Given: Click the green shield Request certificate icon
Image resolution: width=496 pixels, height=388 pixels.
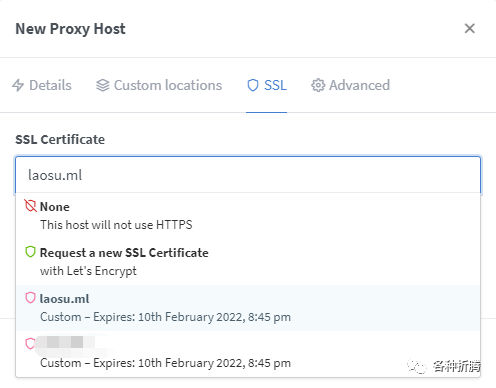Looking at the screenshot, I should point(30,252).
